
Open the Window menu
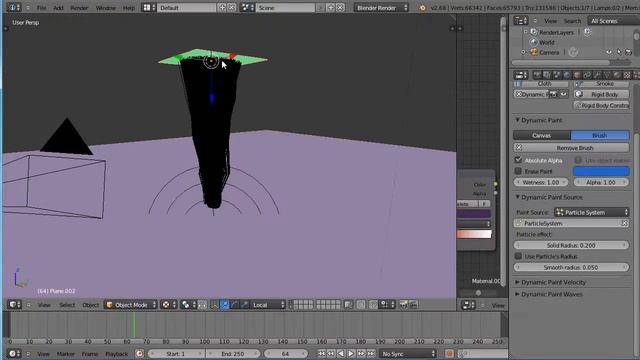(x=105, y=7)
